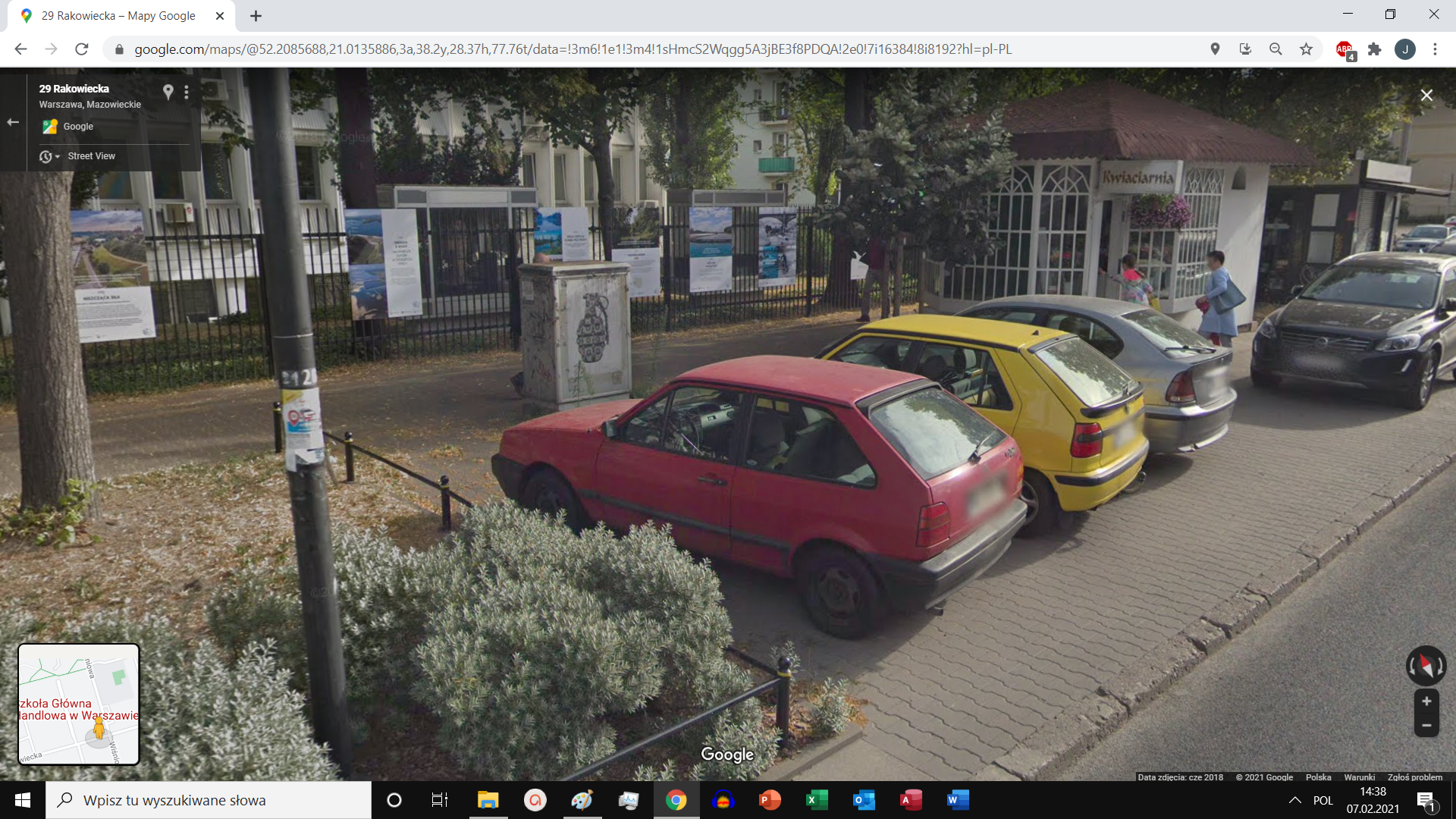Open the Street View date history dropdown
Image resolution: width=1456 pixels, height=819 pixels.
49,156
